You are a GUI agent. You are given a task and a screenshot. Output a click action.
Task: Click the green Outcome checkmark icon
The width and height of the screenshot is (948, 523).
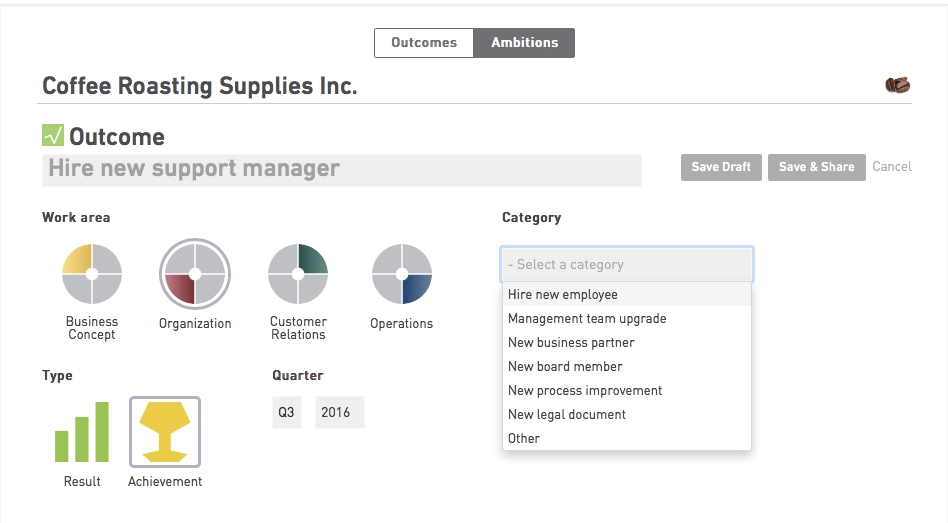point(53,135)
